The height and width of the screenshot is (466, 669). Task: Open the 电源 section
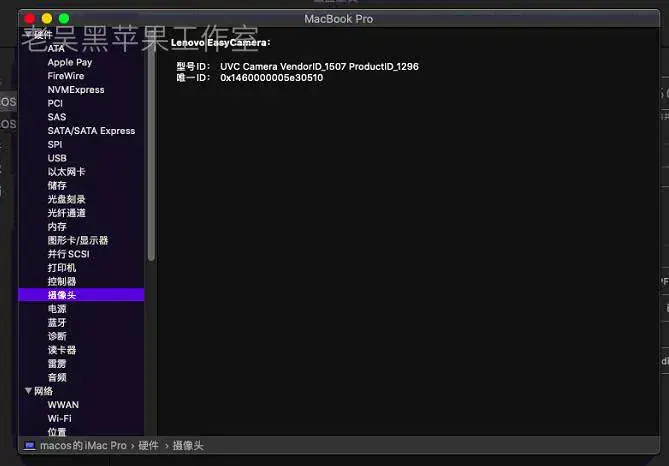click(57, 309)
